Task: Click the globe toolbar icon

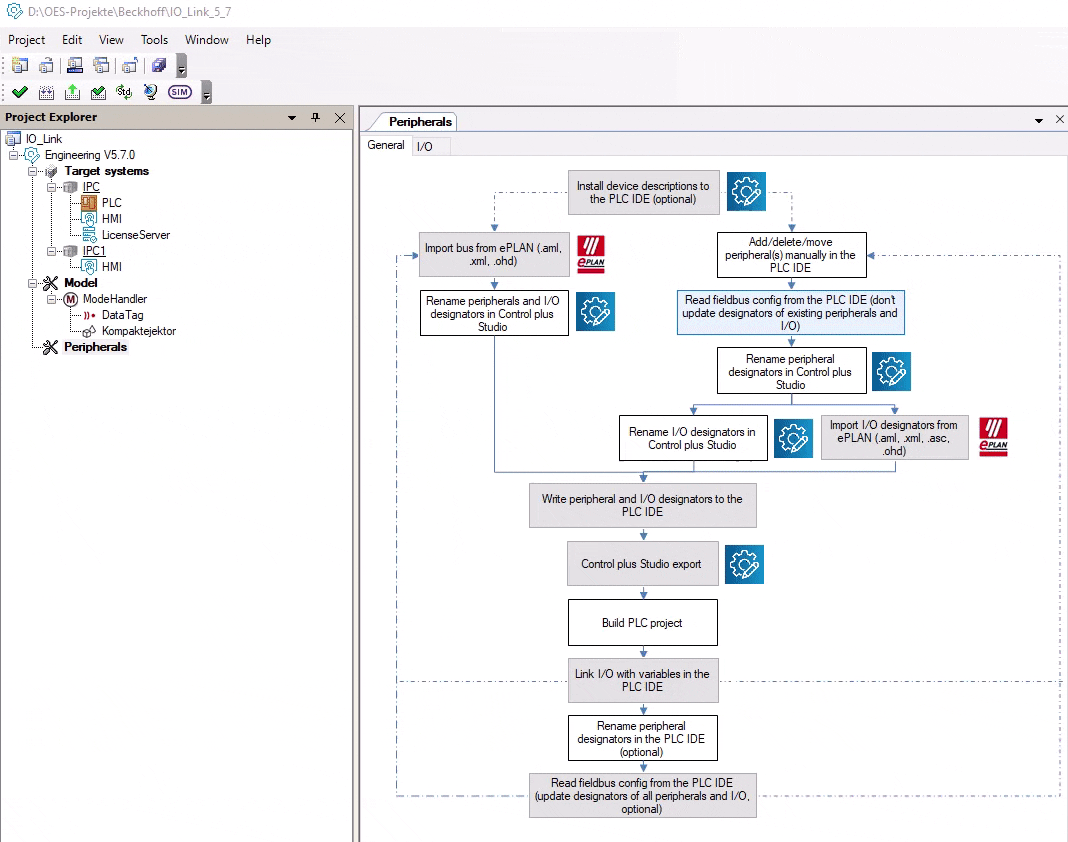Action: click(x=150, y=92)
